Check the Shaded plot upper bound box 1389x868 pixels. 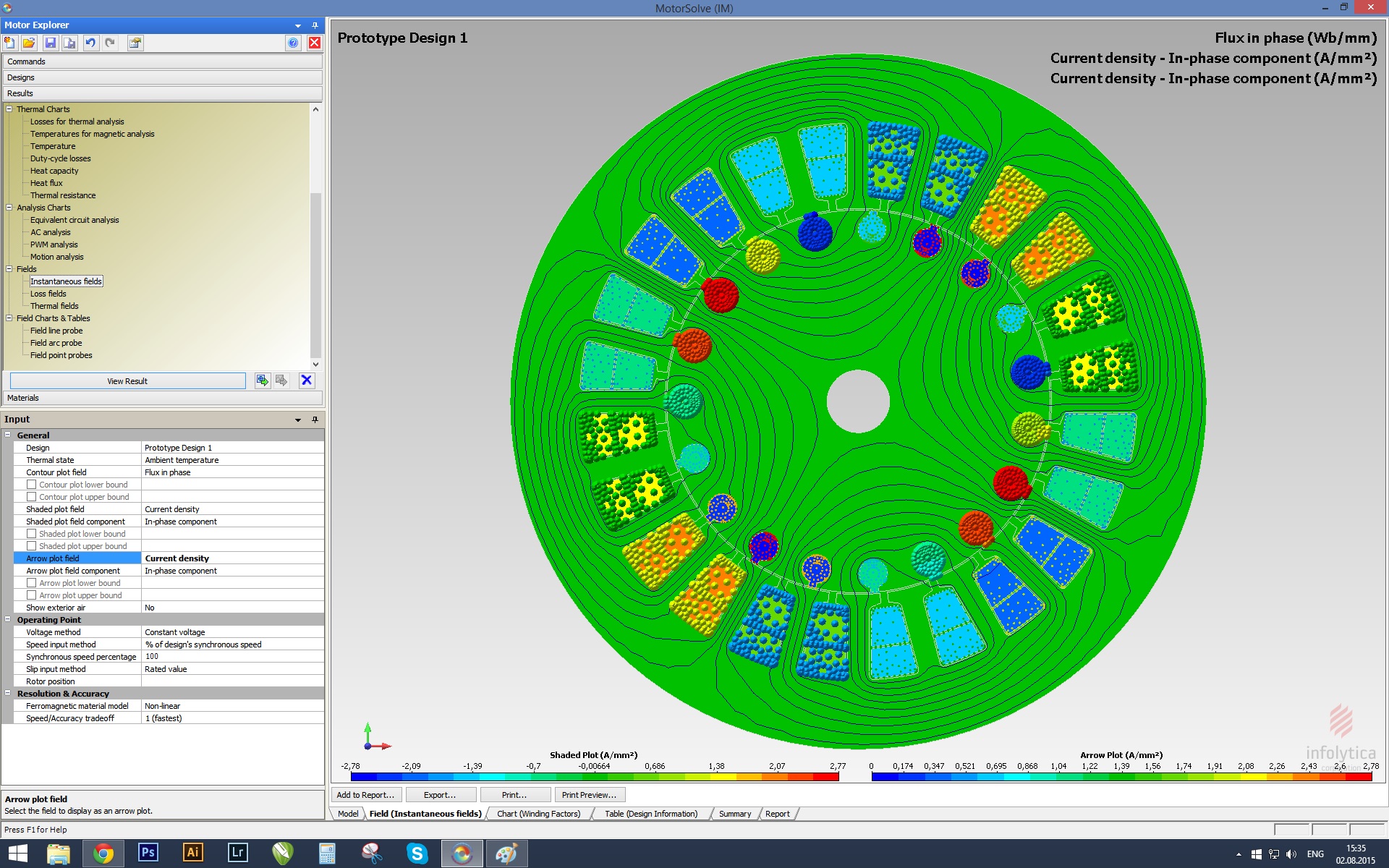click(x=32, y=546)
